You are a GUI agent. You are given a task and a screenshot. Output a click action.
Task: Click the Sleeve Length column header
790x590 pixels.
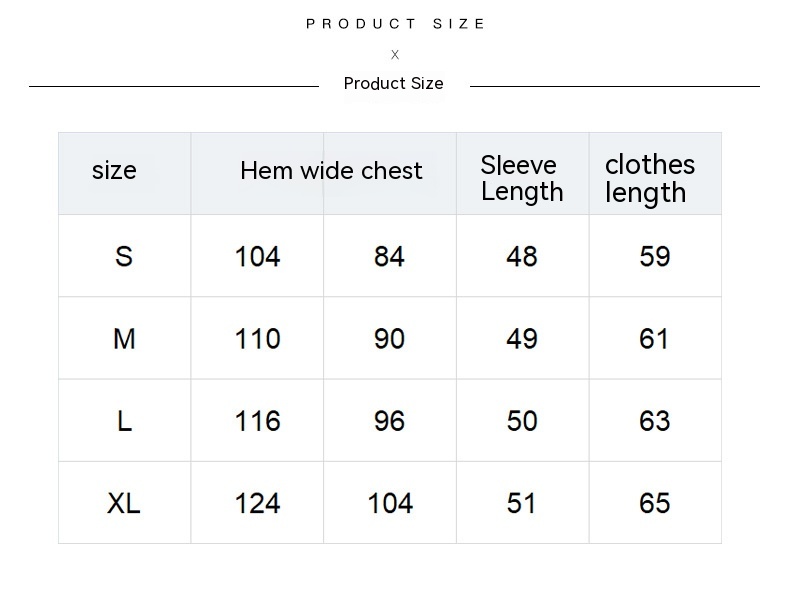point(521,178)
